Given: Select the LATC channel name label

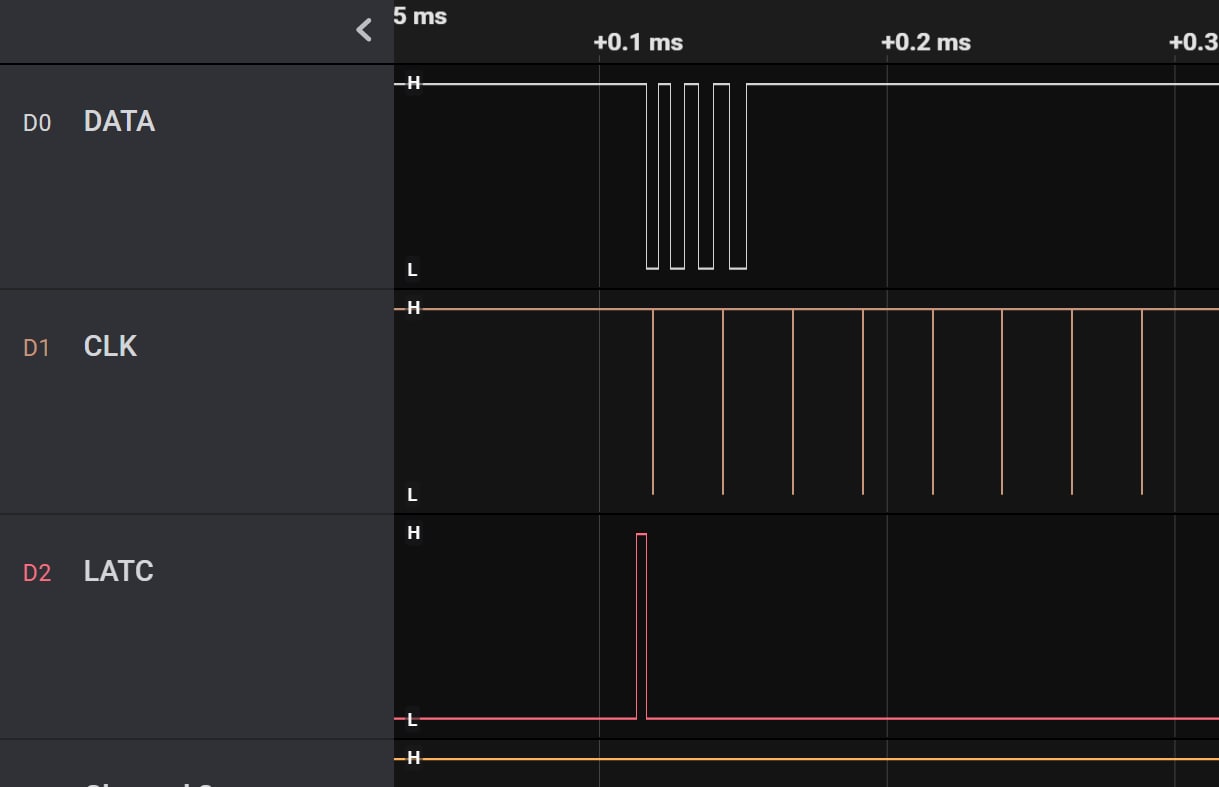Looking at the screenshot, I should point(118,572).
